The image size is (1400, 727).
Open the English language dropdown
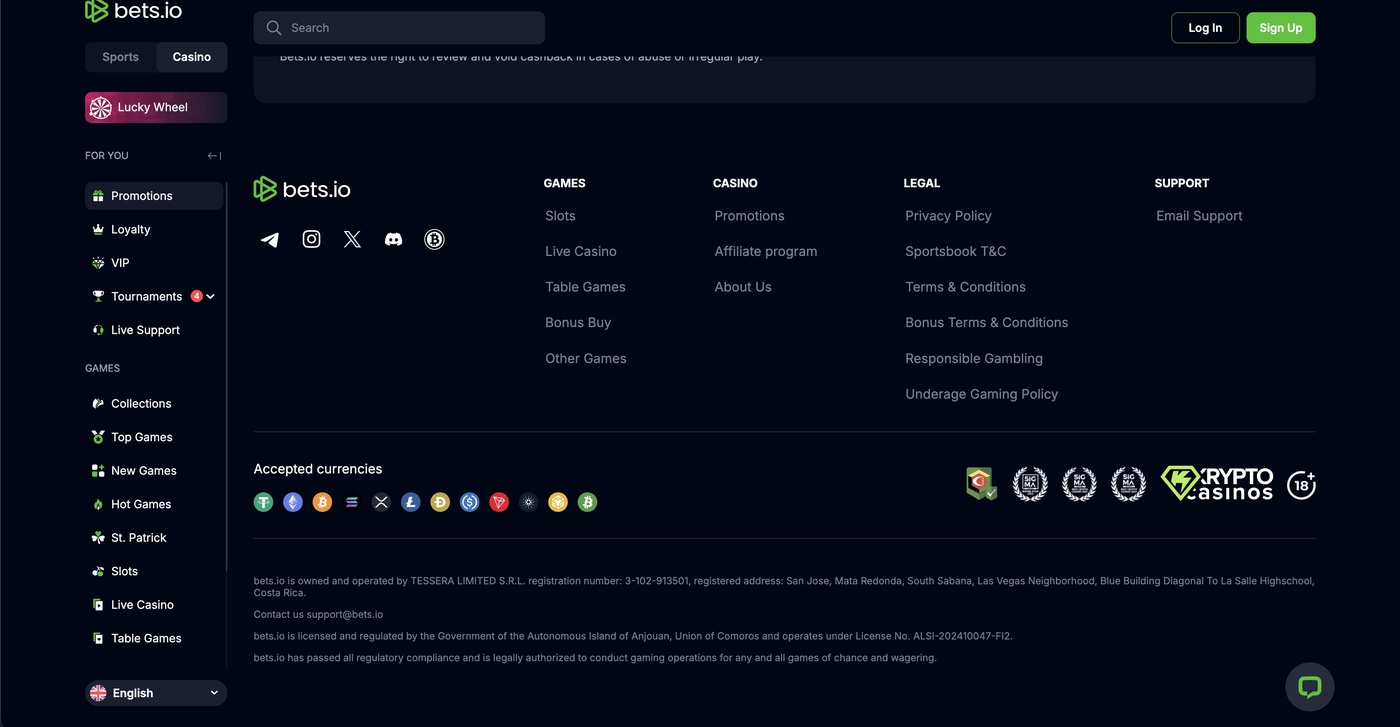[x=156, y=693]
